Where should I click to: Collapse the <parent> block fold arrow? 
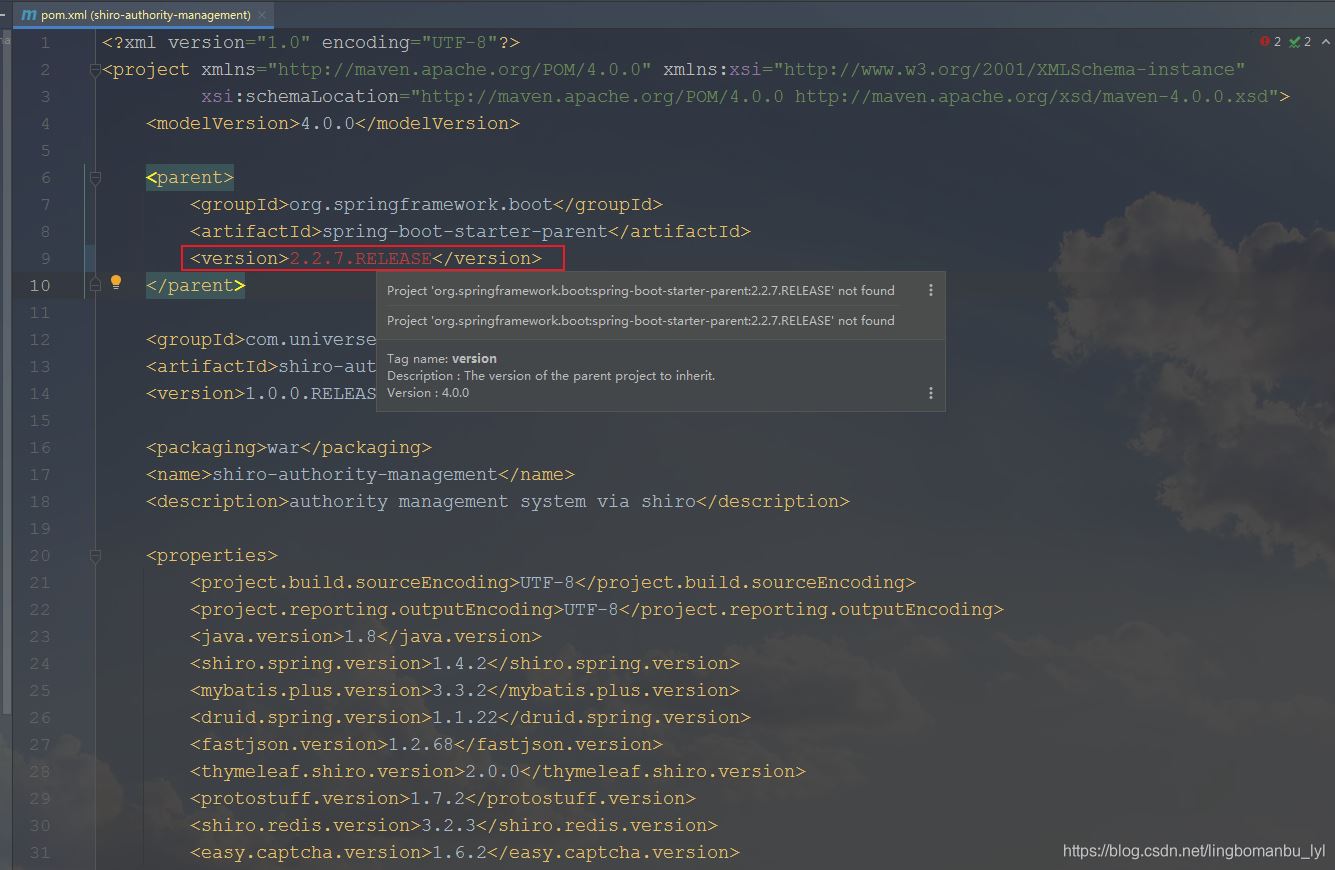click(94, 177)
